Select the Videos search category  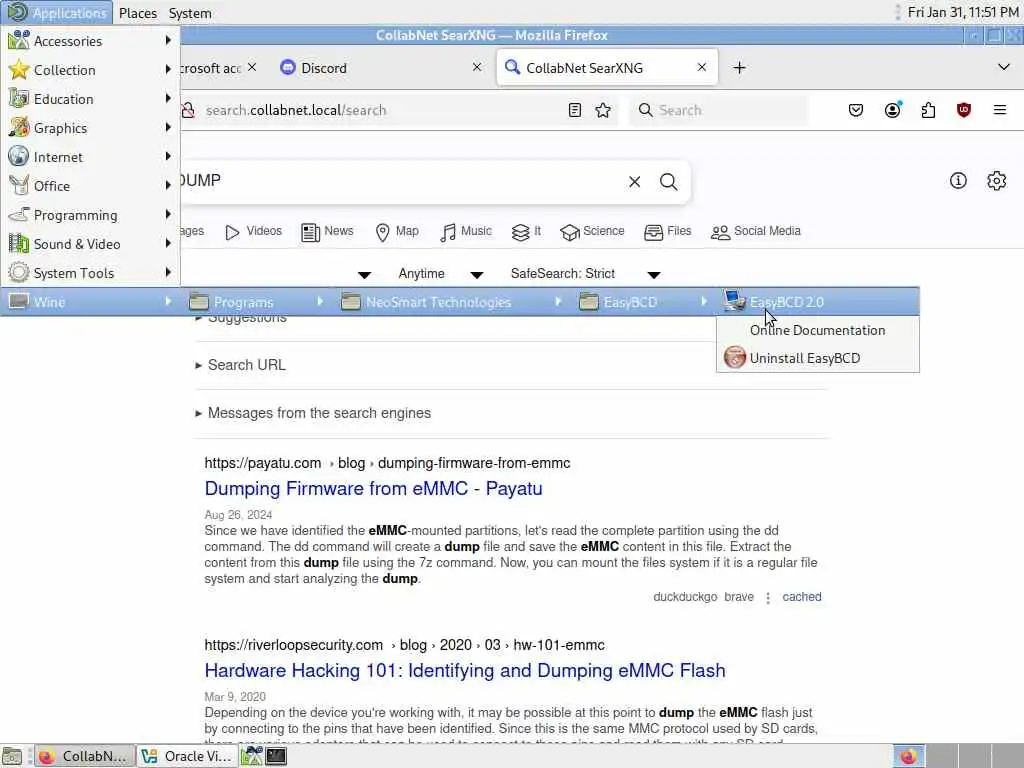tap(253, 232)
